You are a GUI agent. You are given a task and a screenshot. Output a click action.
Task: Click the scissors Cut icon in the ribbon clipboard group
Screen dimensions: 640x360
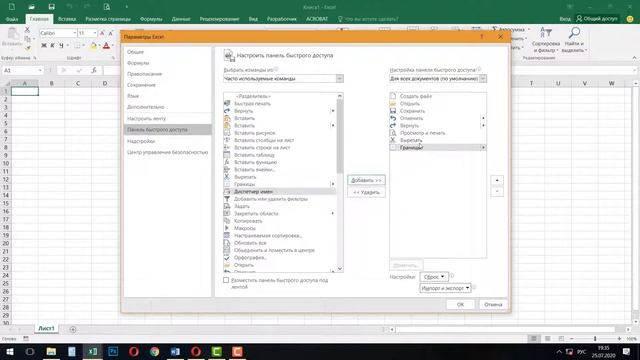pyautogui.click(x=27, y=30)
